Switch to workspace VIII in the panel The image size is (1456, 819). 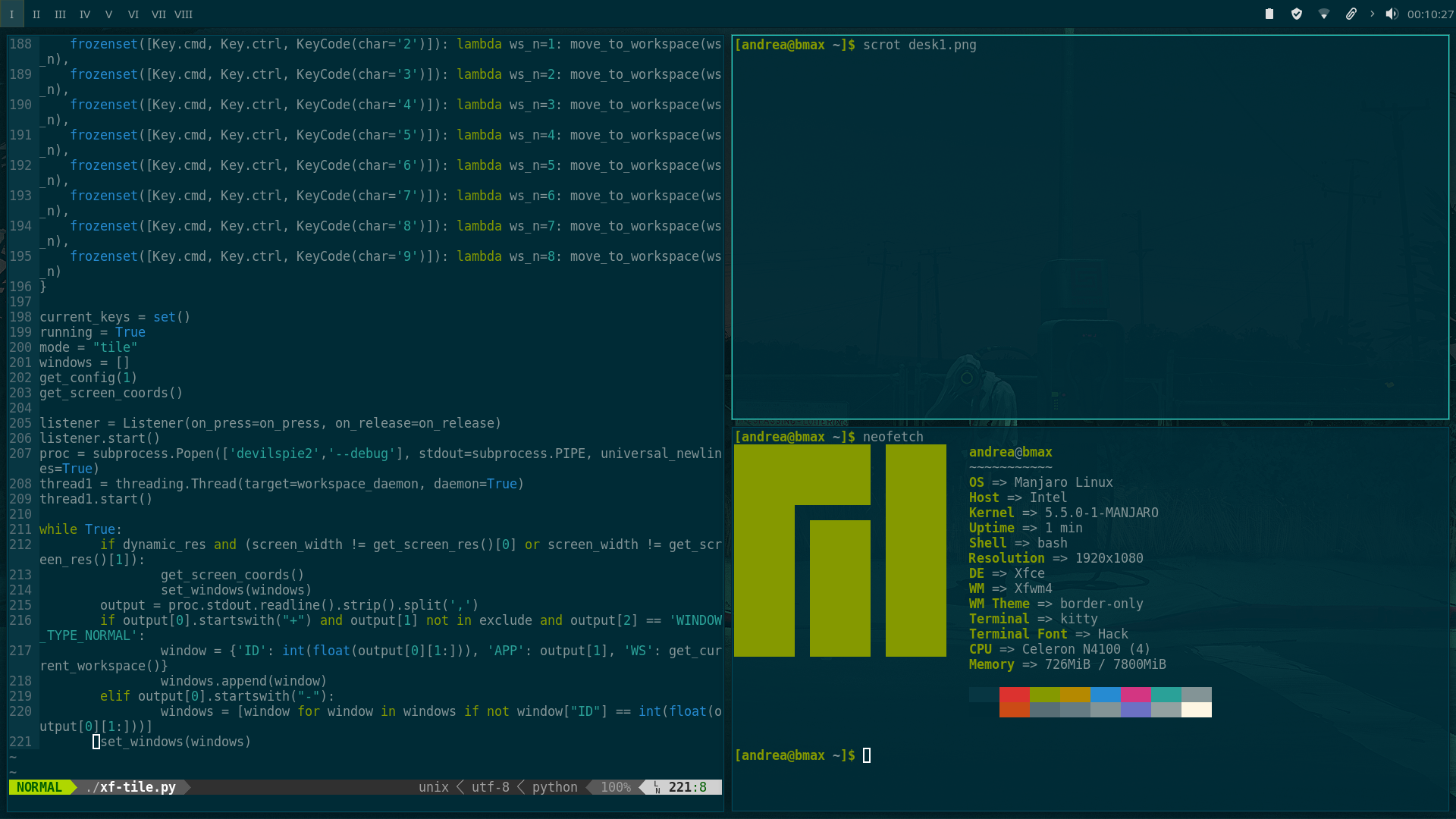point(184,14)
